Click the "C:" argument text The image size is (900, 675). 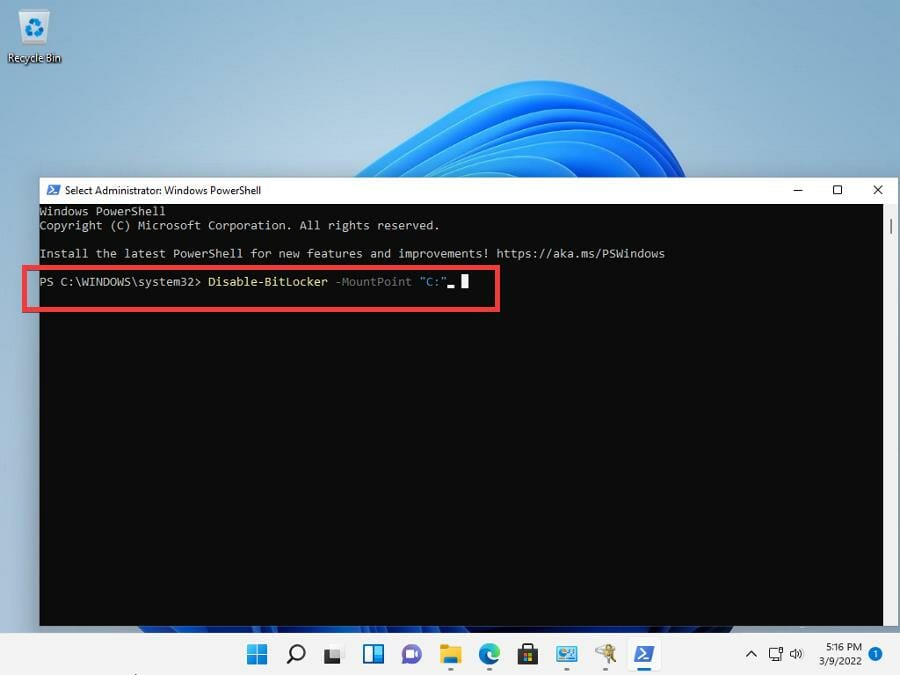point(433,282)
